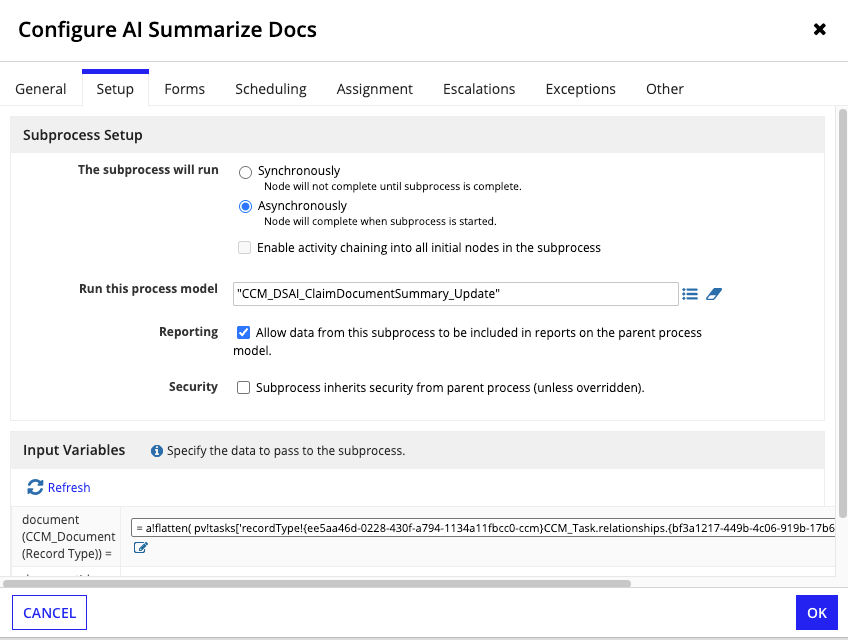Clear process model with eraser icon
The image size is (848, 640).
click(x=714, y=294)
